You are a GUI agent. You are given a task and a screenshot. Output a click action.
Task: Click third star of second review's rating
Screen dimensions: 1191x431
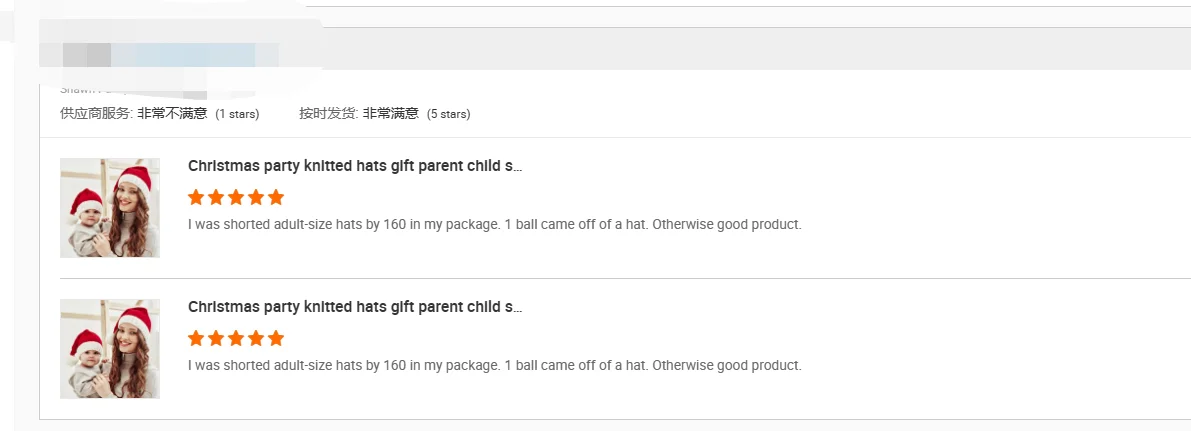pyautogui.click(x=236, y=338)
